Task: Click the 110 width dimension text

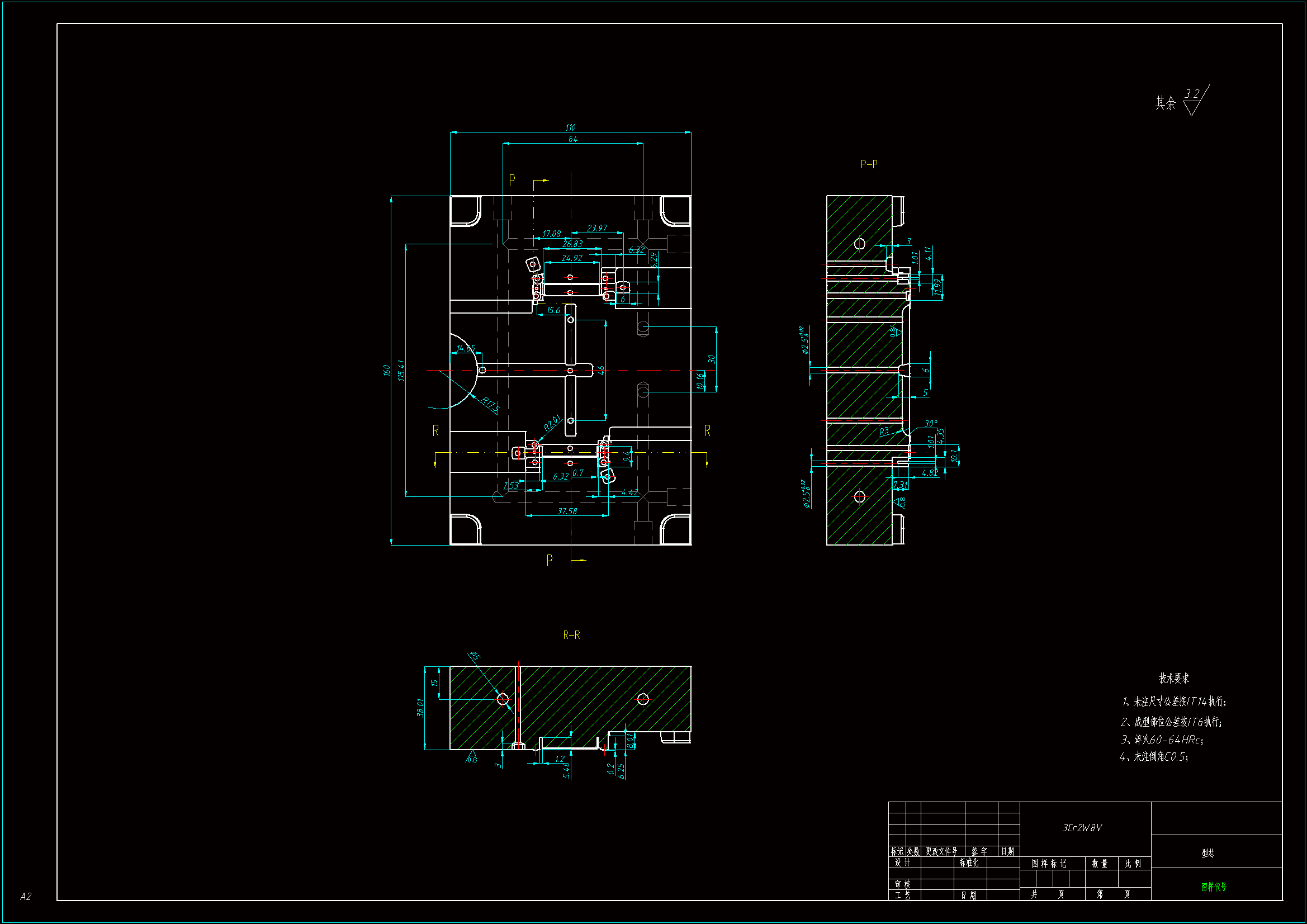Action: [570, 127]
